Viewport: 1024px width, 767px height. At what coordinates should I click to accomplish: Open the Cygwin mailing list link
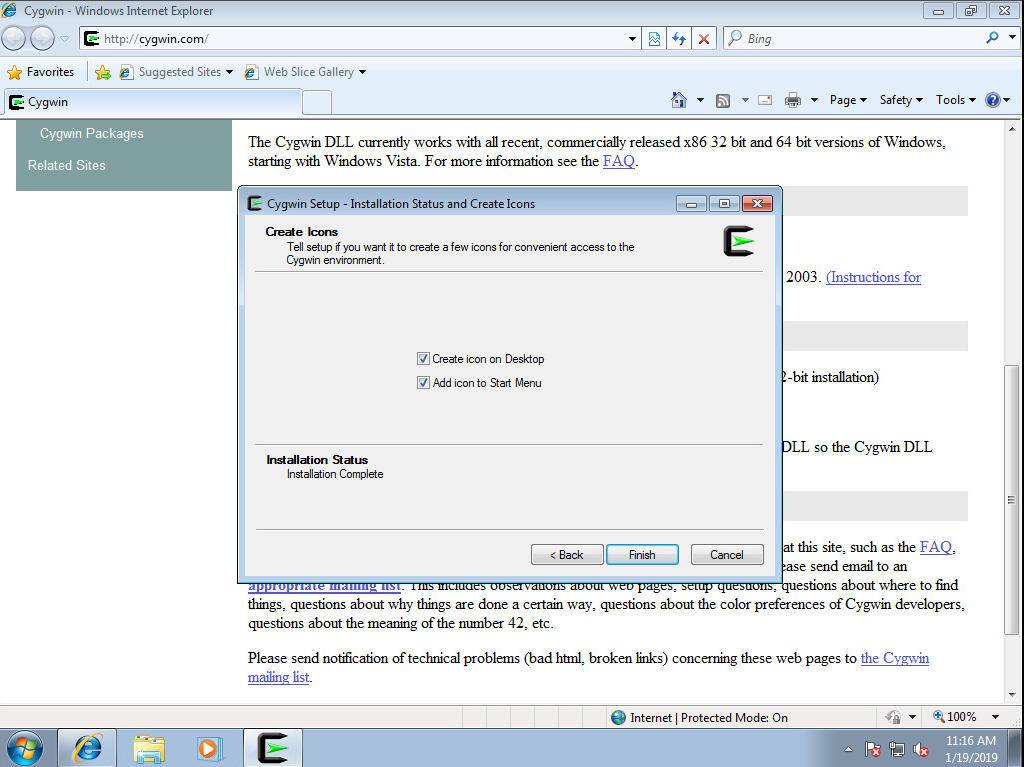pos(894,658)
